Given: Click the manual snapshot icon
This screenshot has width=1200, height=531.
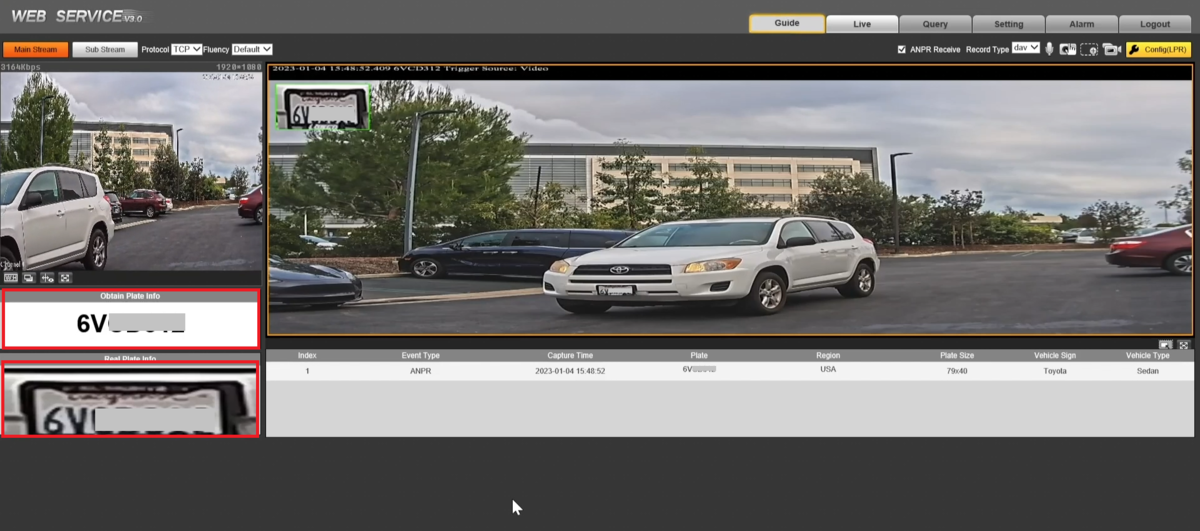Looking at the screenshot, I should (x=1068, y=49).
